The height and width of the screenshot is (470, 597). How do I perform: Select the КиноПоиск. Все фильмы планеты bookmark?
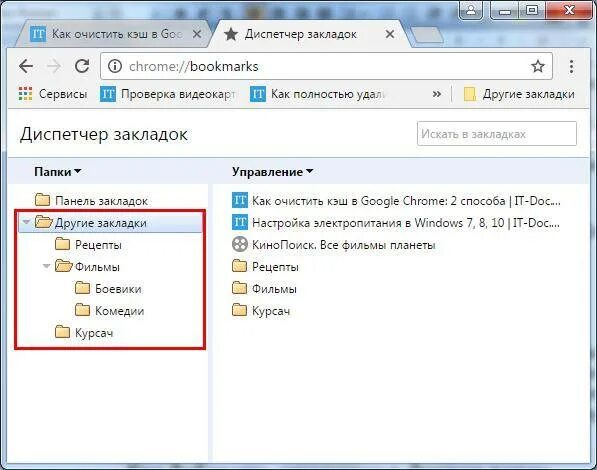(x=334, y=245)
